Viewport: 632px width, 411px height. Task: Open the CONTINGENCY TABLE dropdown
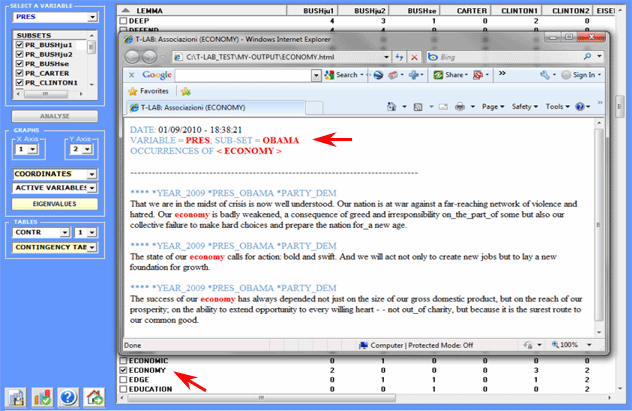click(x=92, y=247)
